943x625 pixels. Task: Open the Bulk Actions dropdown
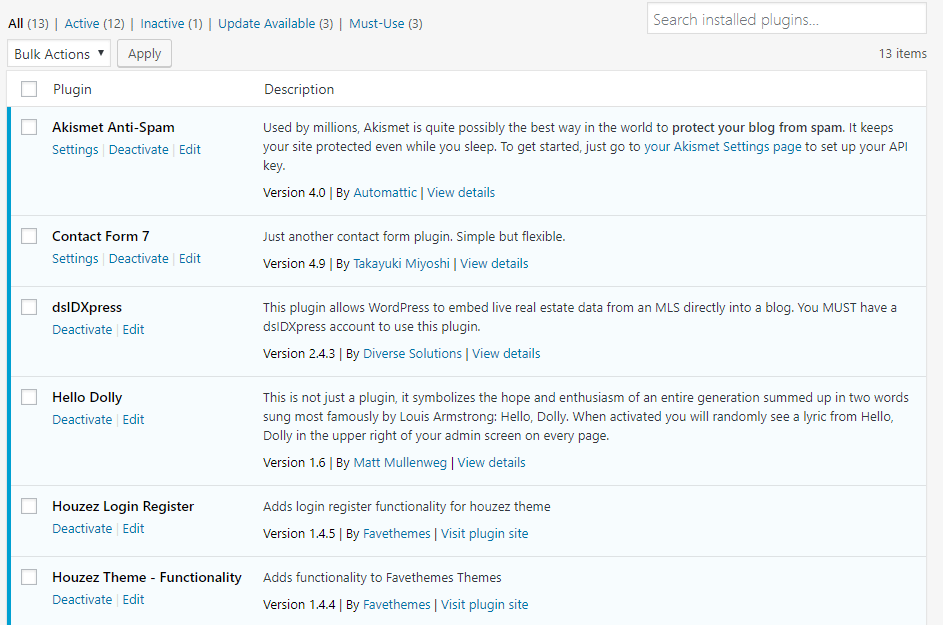59,54
